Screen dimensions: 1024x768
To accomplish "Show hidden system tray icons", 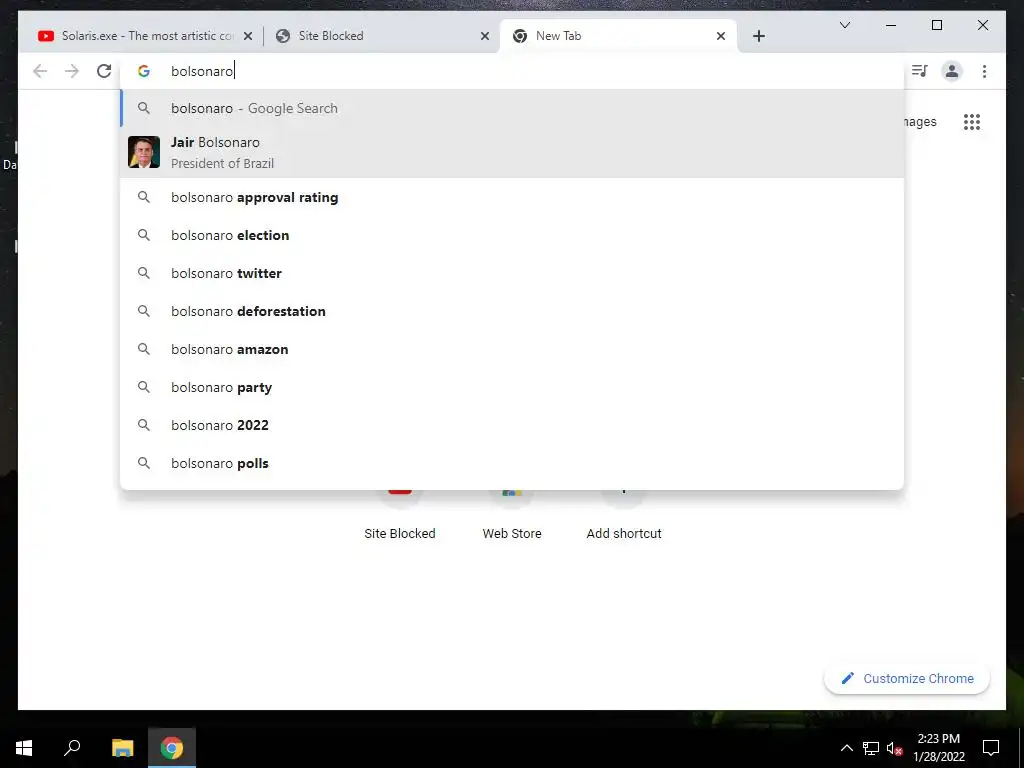I will click(x=846, y=748).
